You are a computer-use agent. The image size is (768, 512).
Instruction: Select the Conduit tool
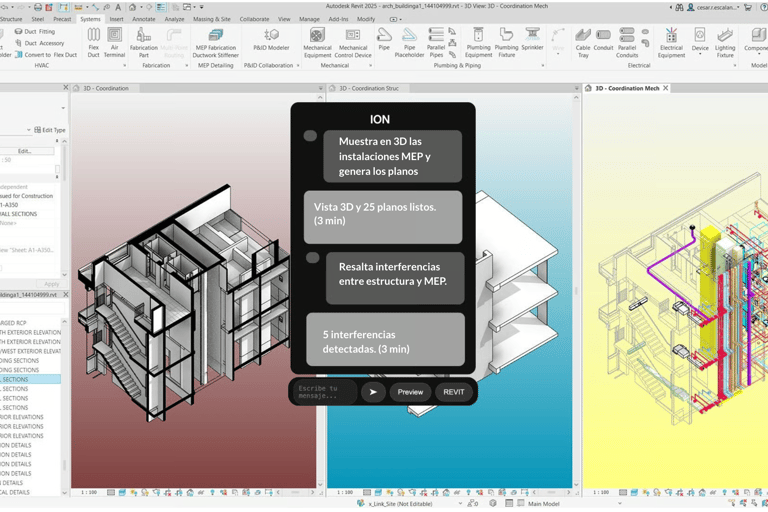pyautogui.click(x=603, y=39)
